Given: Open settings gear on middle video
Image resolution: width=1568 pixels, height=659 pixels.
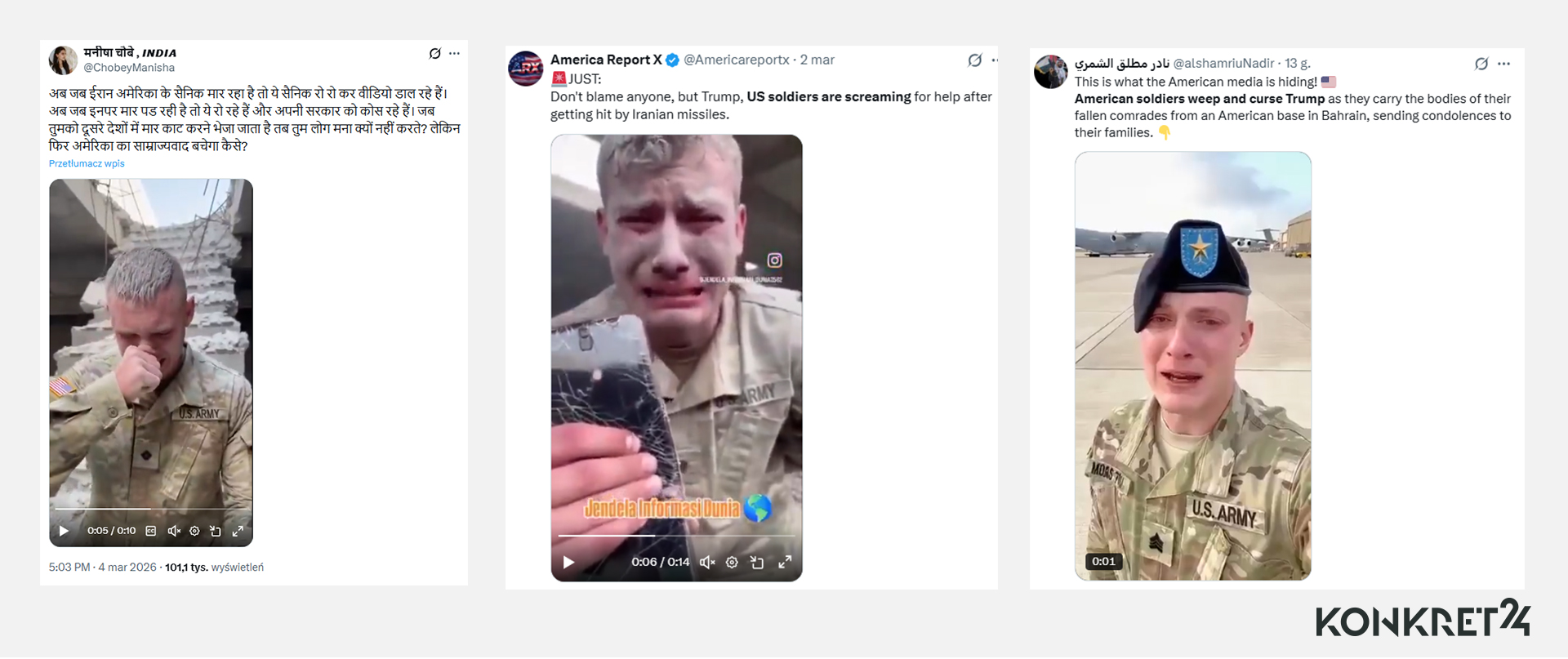Looking at the screenshot, I should pyautogui.click(x=732, y=563).
